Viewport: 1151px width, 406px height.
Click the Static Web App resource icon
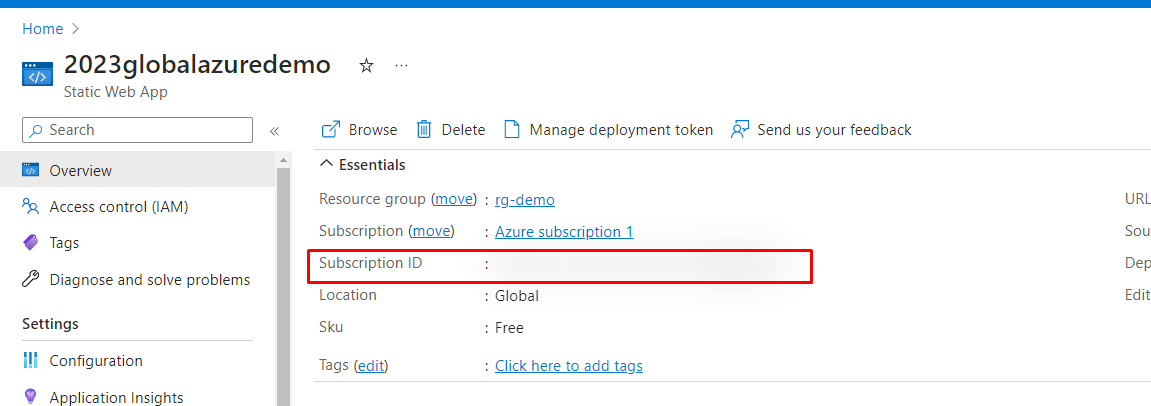click(x=37, y=74)
